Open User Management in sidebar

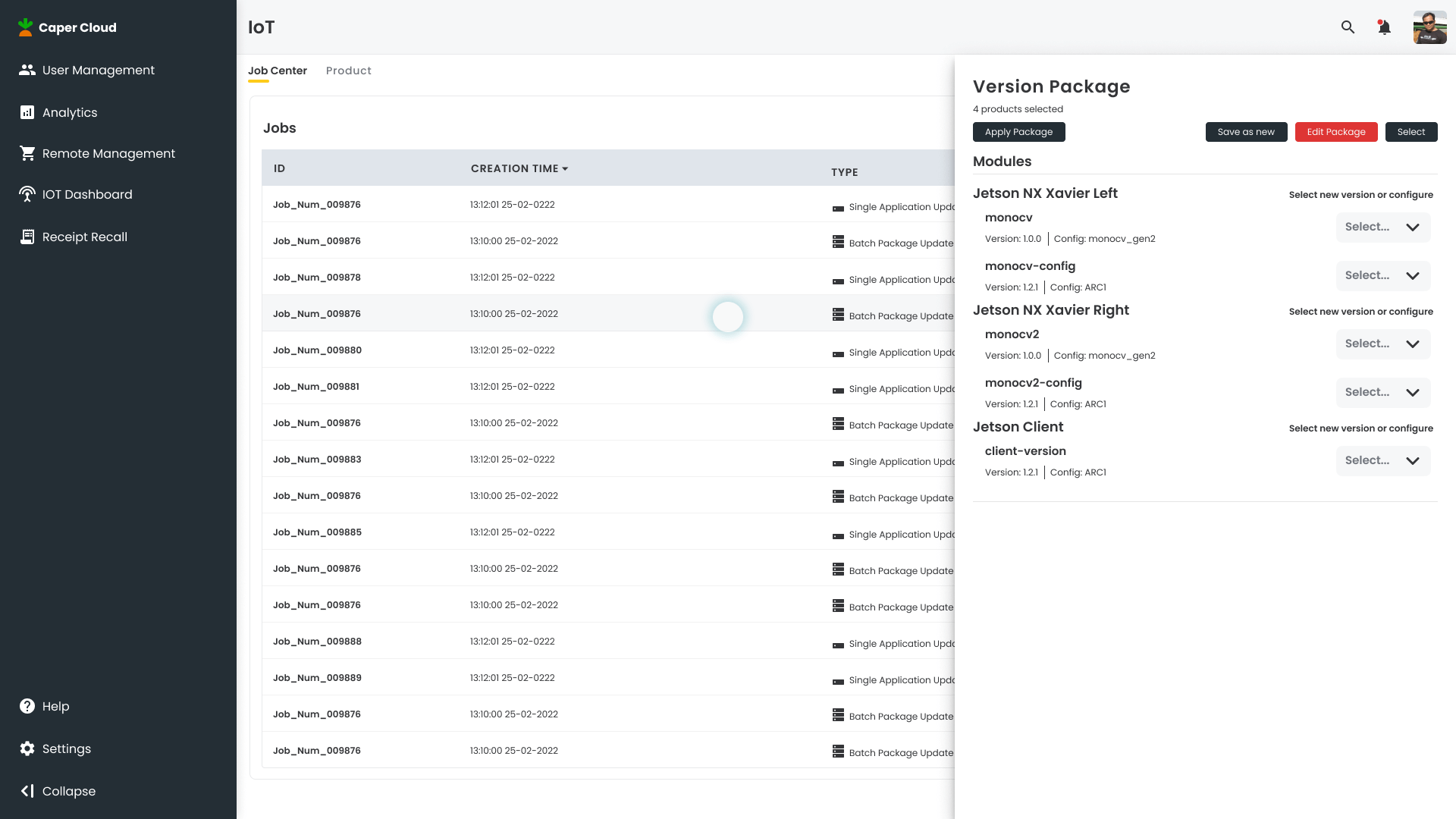click(98, 70)
